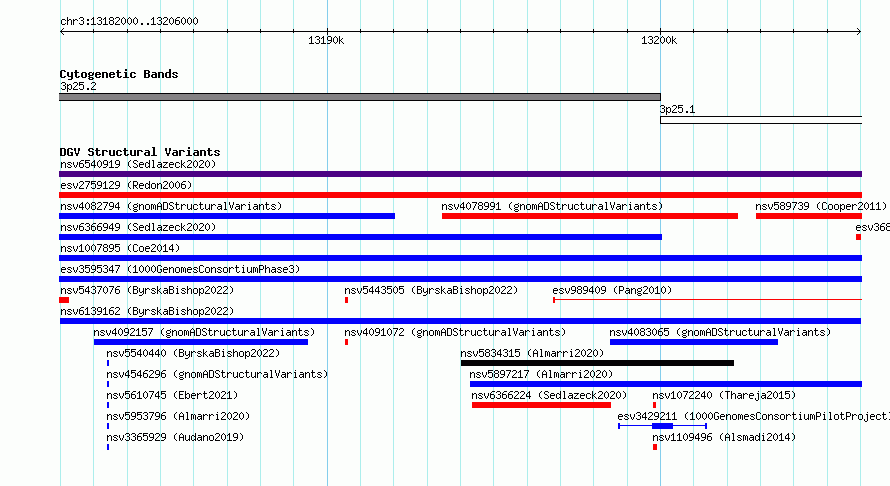Click the esv3429211 blue glyph with whiskers
This screenshot has height=486, width=890.
(x=662, y=426)
